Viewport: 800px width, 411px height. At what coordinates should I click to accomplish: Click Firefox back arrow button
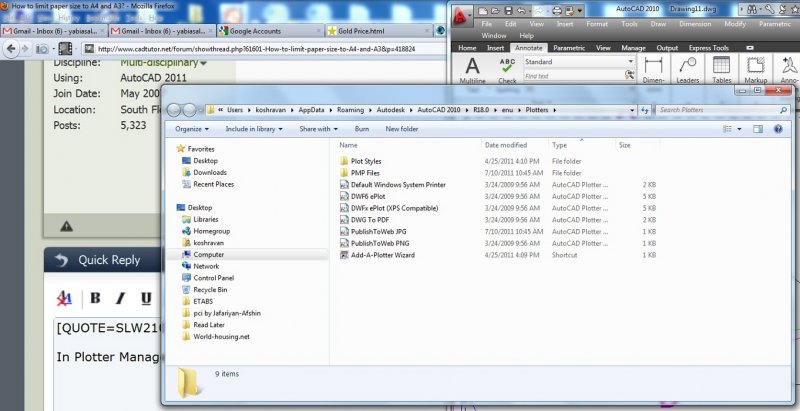(x=11, y=48)
